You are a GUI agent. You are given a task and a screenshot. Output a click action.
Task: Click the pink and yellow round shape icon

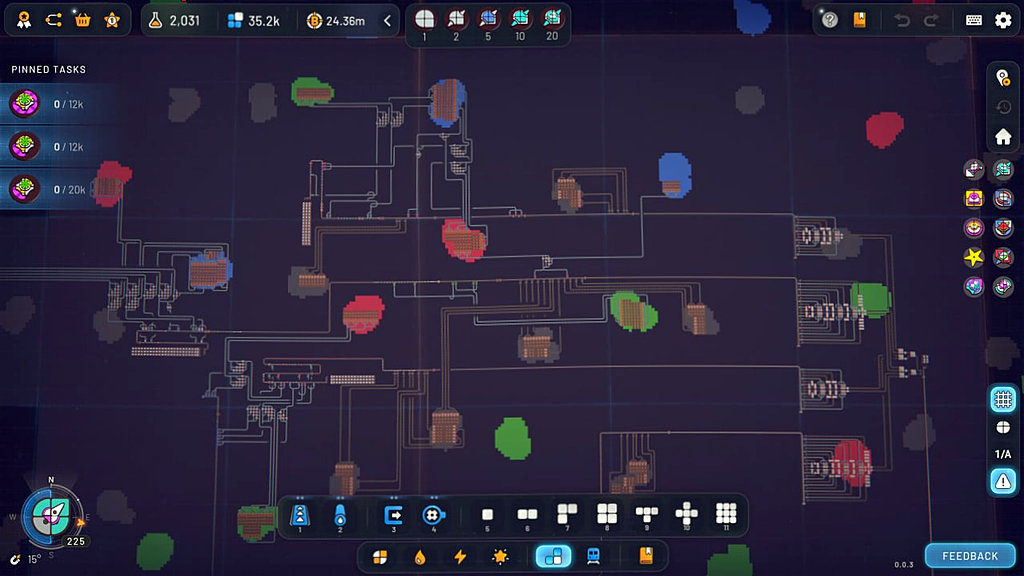click(974, 227)
